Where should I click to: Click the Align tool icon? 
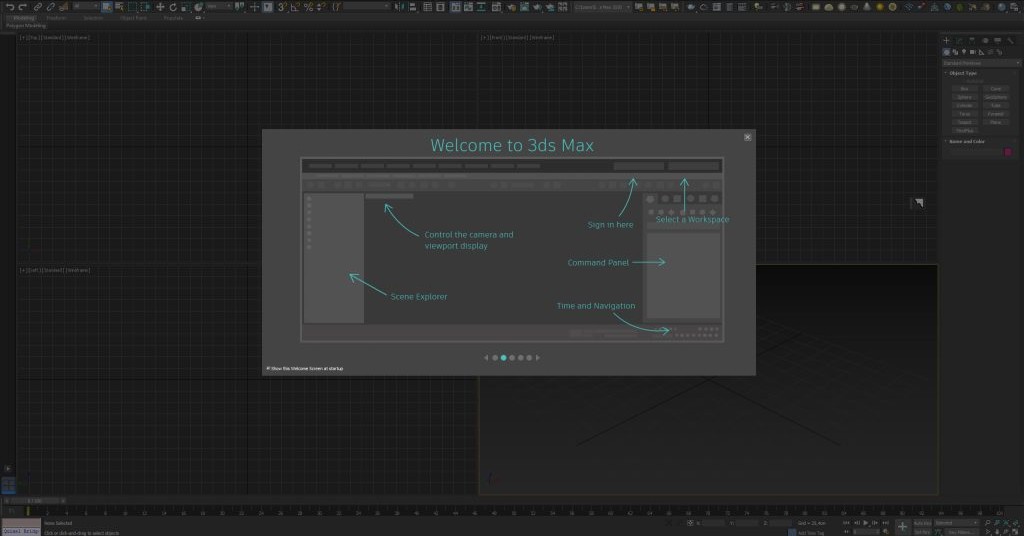pyautogui.click(x=412, y=7)
